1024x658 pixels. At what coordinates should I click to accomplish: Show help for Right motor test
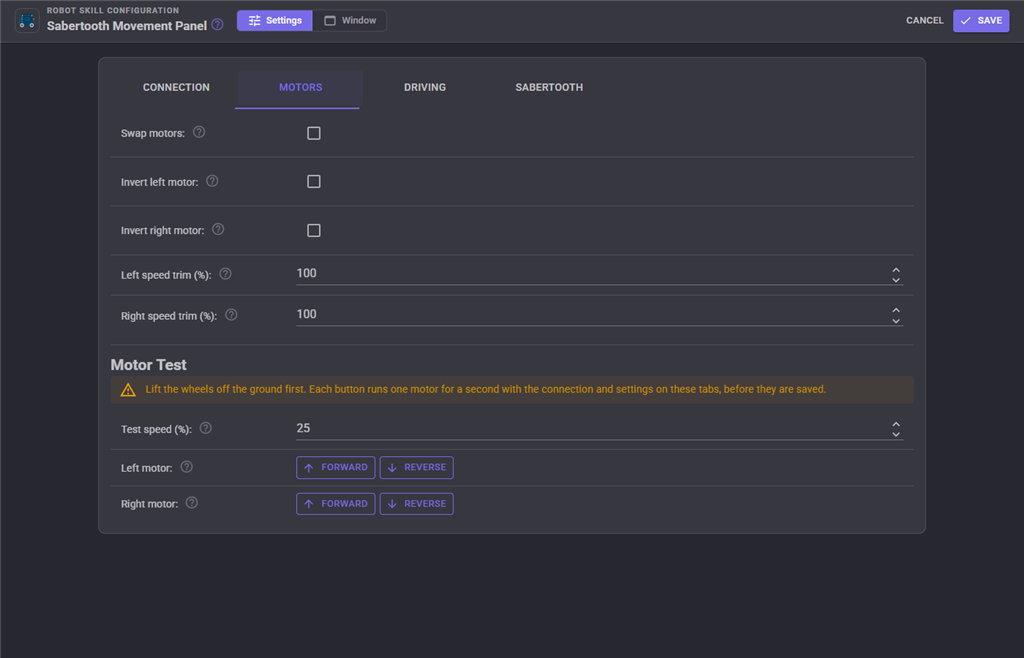pyautogui.click(x=192, y=503)
